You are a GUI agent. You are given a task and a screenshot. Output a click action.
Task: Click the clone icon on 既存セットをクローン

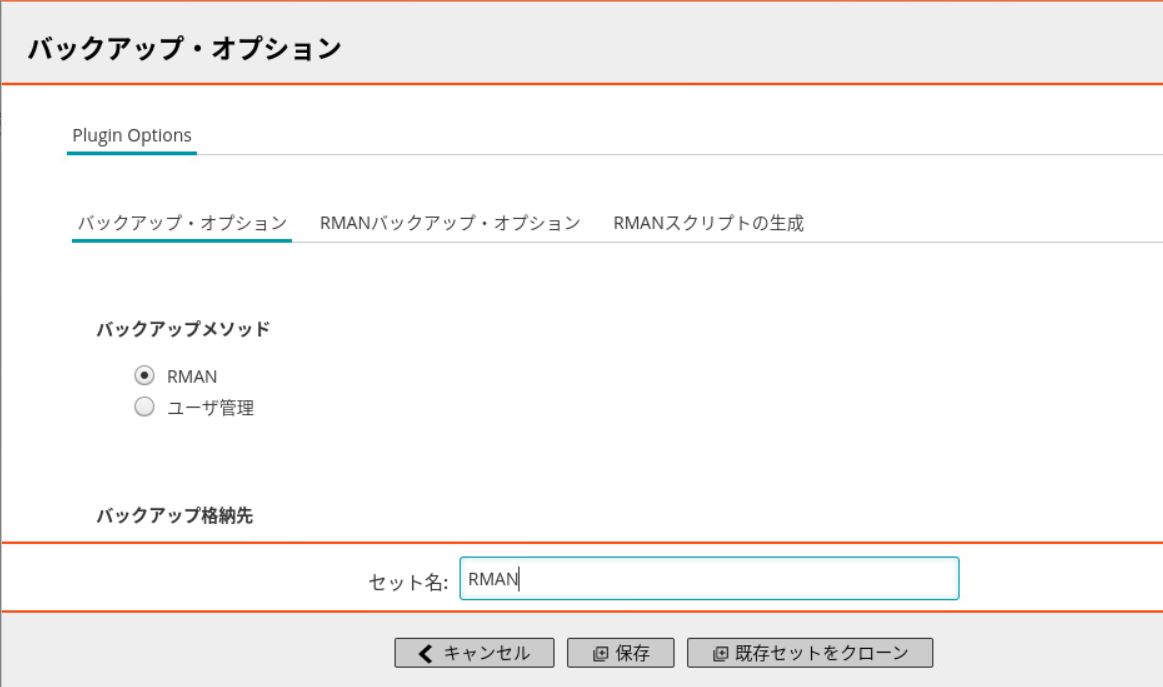pyautogui.click(x=720, y=654)
